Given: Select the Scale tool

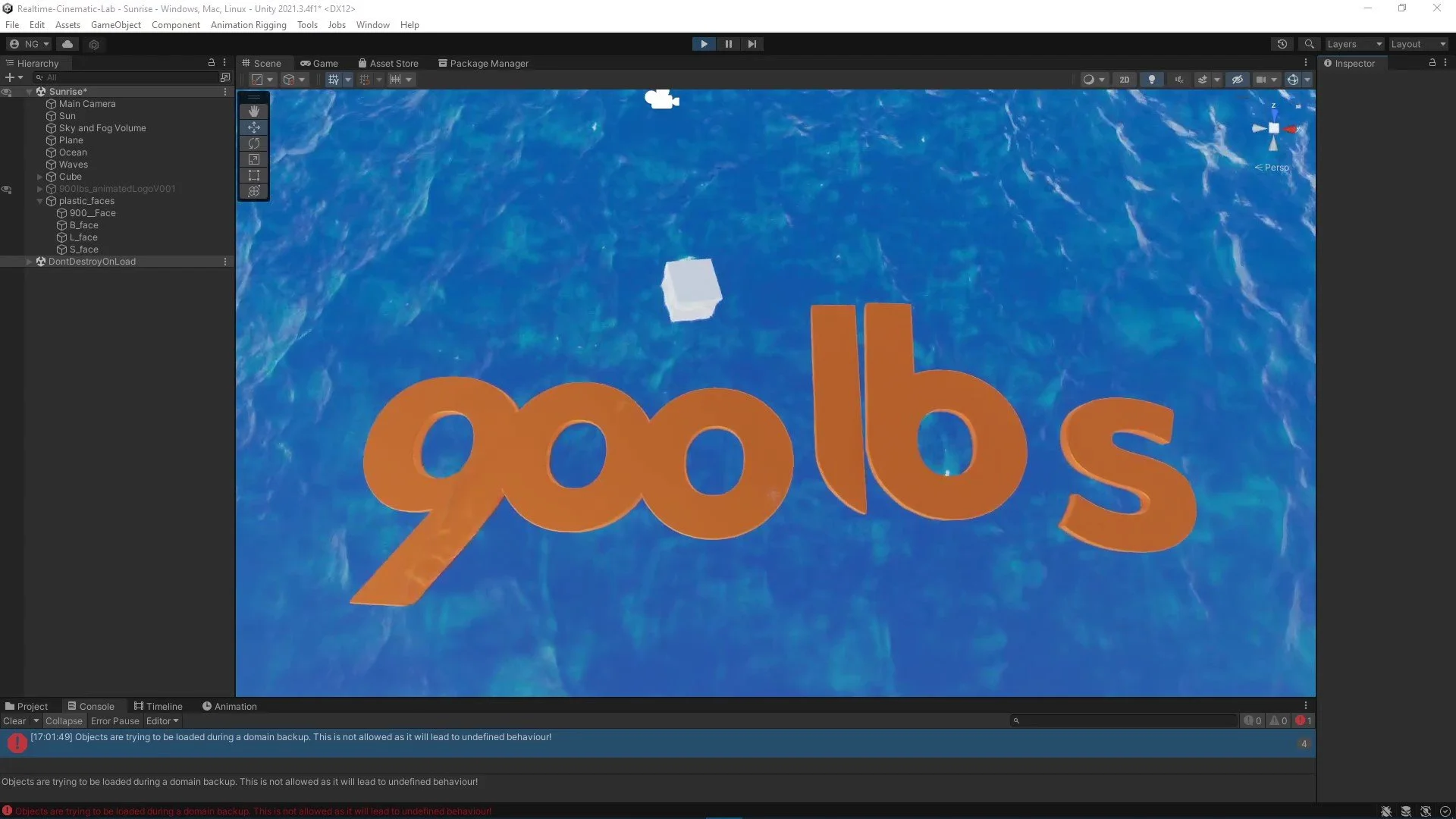Looking at the screenshot, I should pos(254,159).
